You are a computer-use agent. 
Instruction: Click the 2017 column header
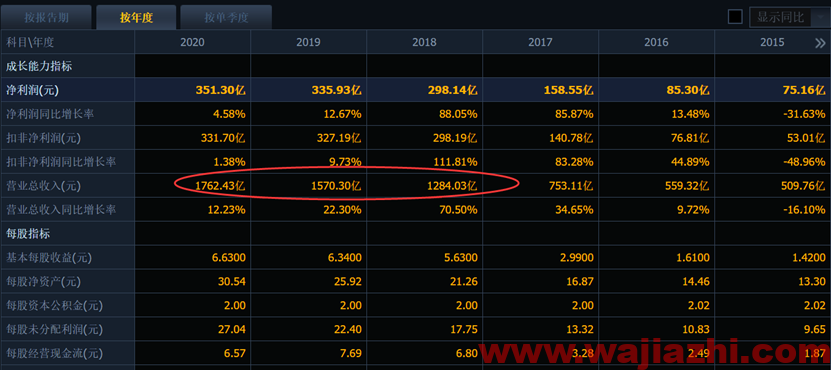pos(541,42)
